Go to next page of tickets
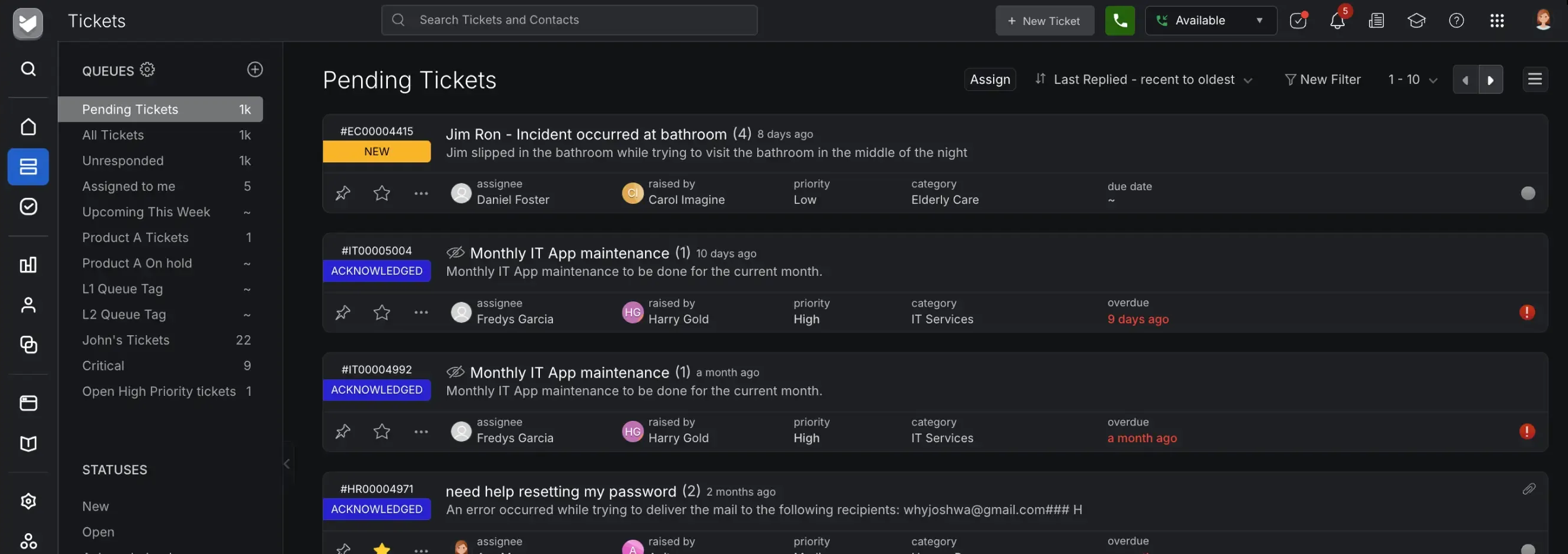Viewport: 1568px width, 554px height. [1490, 79]
